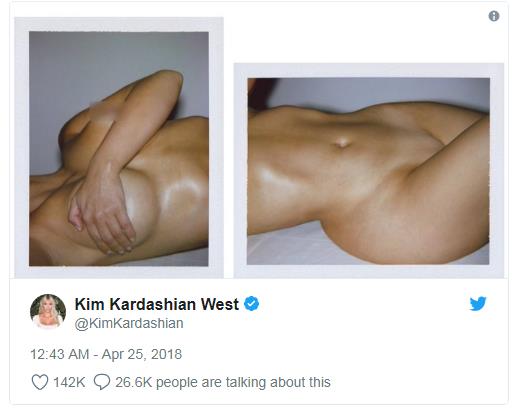Open the left tall polaroid photo
The image size is (521, 410).
[119, 149]
